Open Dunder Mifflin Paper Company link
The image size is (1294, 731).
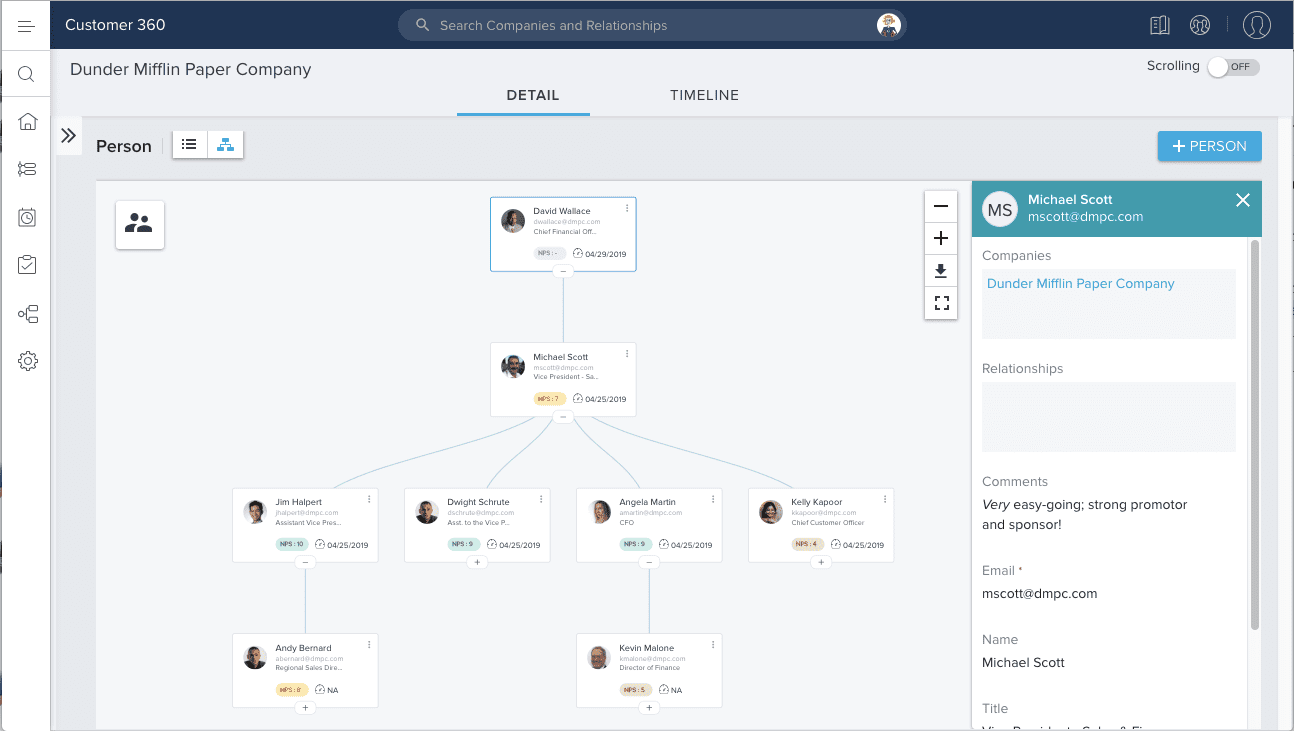(1080, 284)
